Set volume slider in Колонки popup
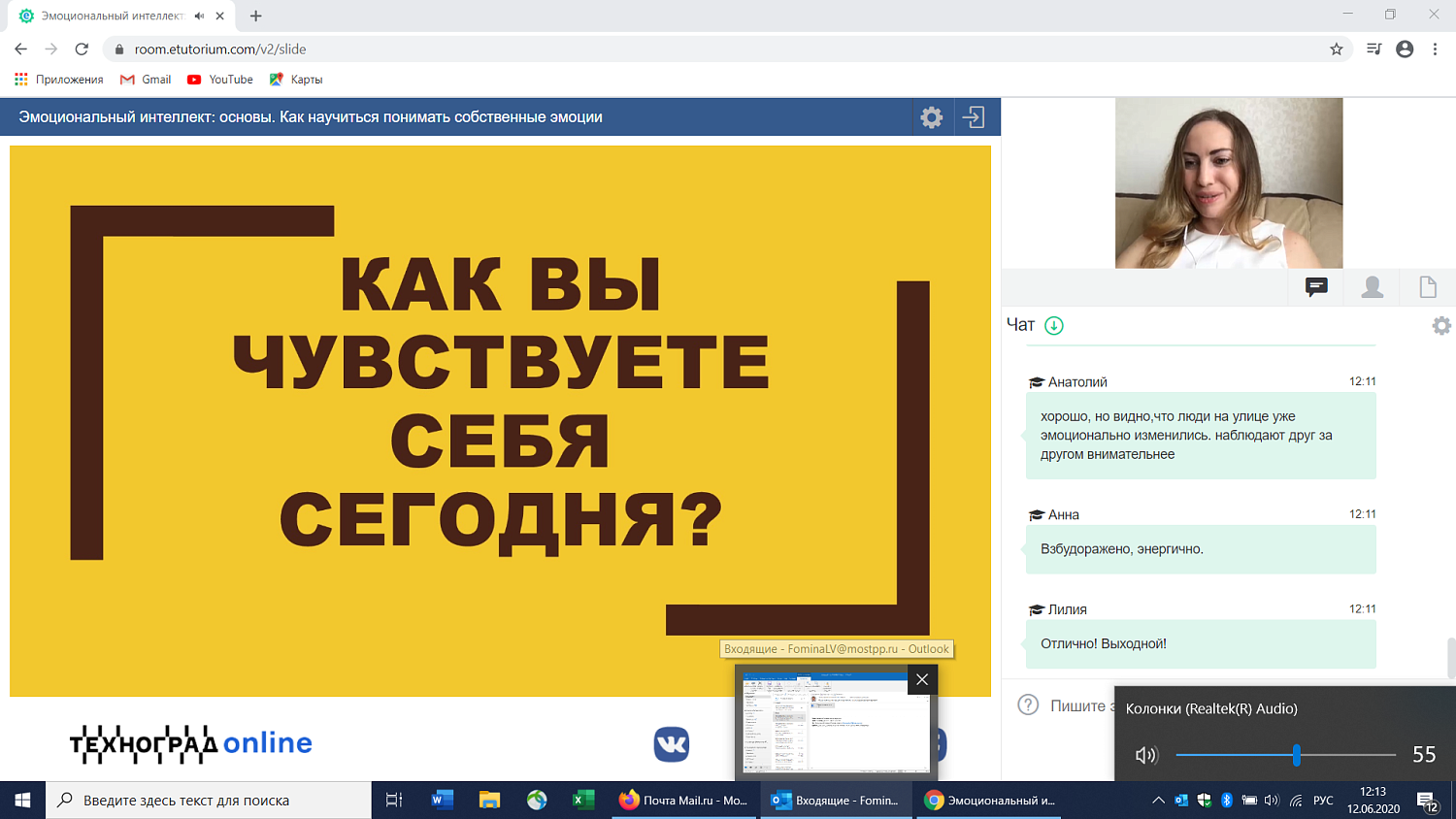 tap(1286, 754)
